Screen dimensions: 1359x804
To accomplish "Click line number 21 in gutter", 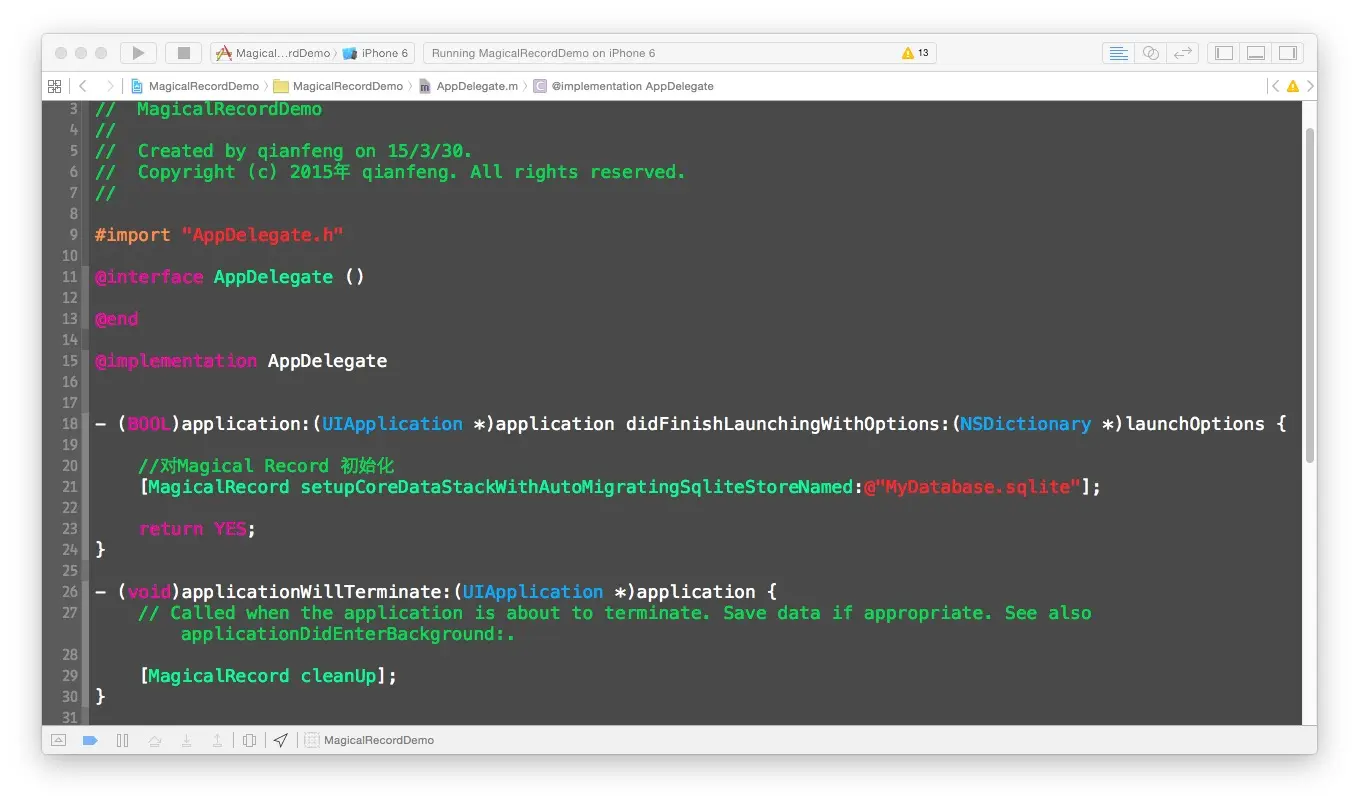I will point(69,487).
